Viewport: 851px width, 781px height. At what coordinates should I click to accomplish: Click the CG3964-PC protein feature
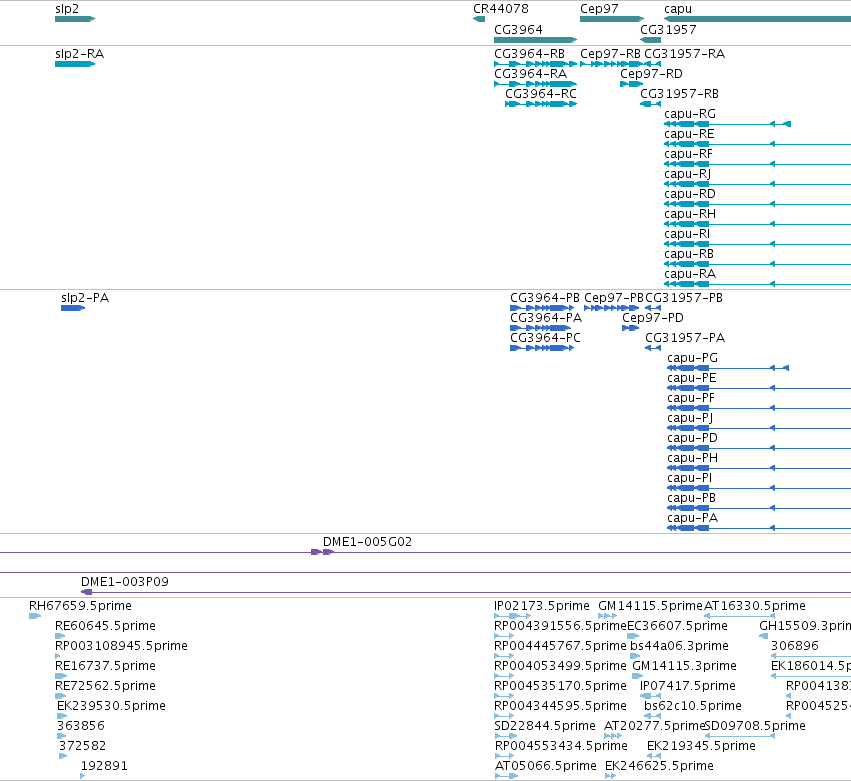click(x=542, y=348)
